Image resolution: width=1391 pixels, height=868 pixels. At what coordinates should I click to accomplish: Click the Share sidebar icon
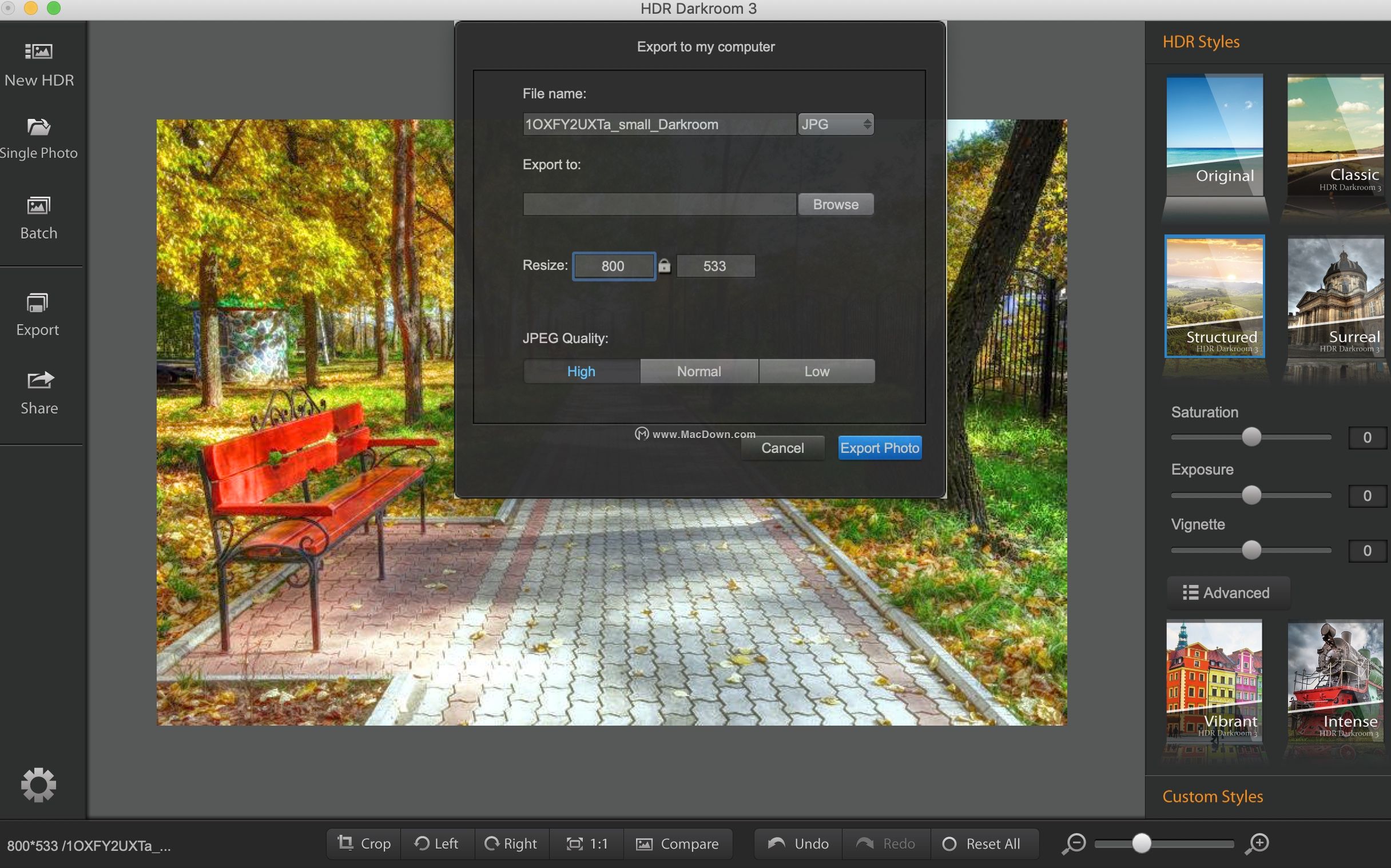tap(39, 393)
